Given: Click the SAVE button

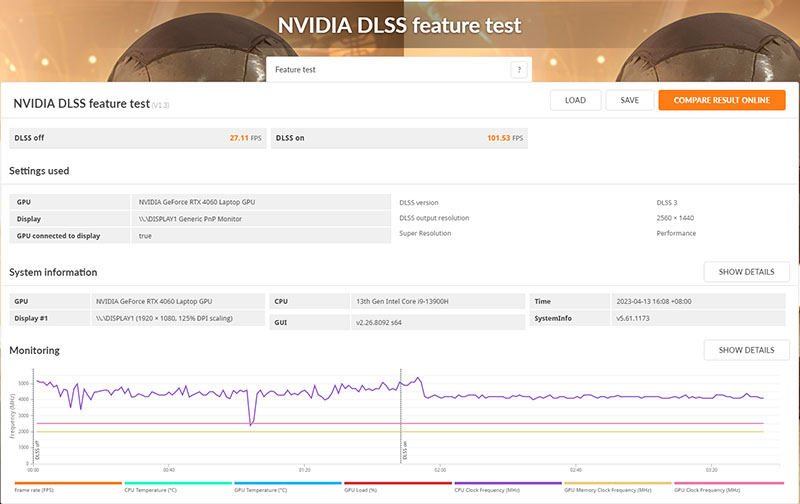Looking at the screenshot, I should [629, 100].
